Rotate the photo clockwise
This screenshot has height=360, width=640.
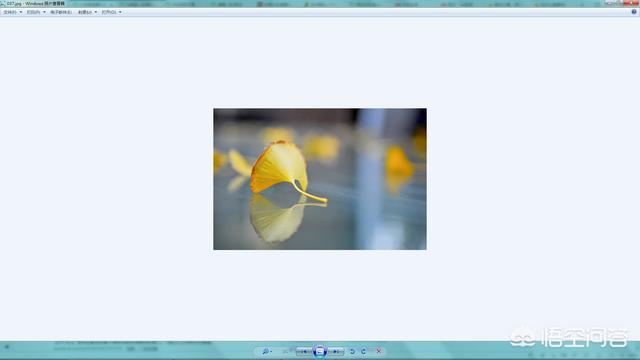(x=364, y=351)
